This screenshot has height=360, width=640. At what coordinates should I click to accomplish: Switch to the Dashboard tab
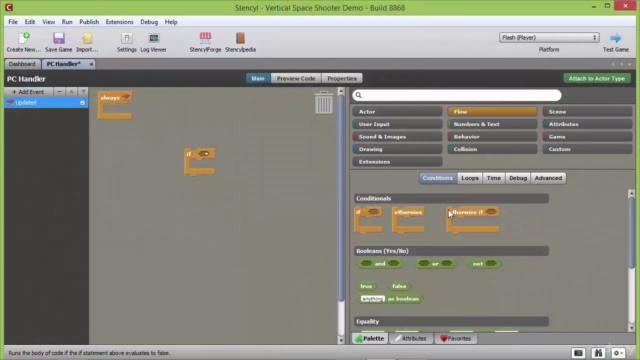[22, 64]
